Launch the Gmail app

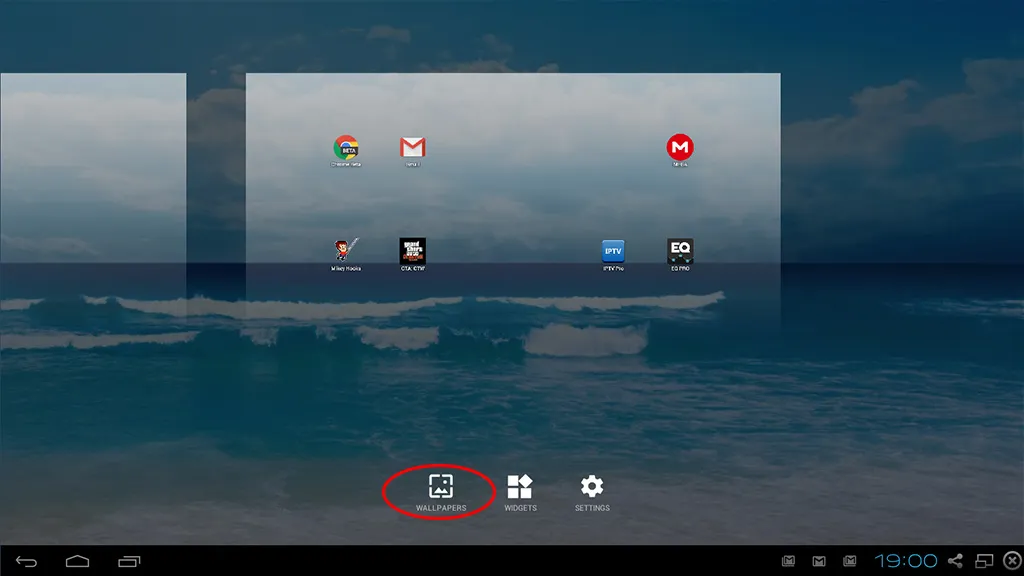click(413, 148)
